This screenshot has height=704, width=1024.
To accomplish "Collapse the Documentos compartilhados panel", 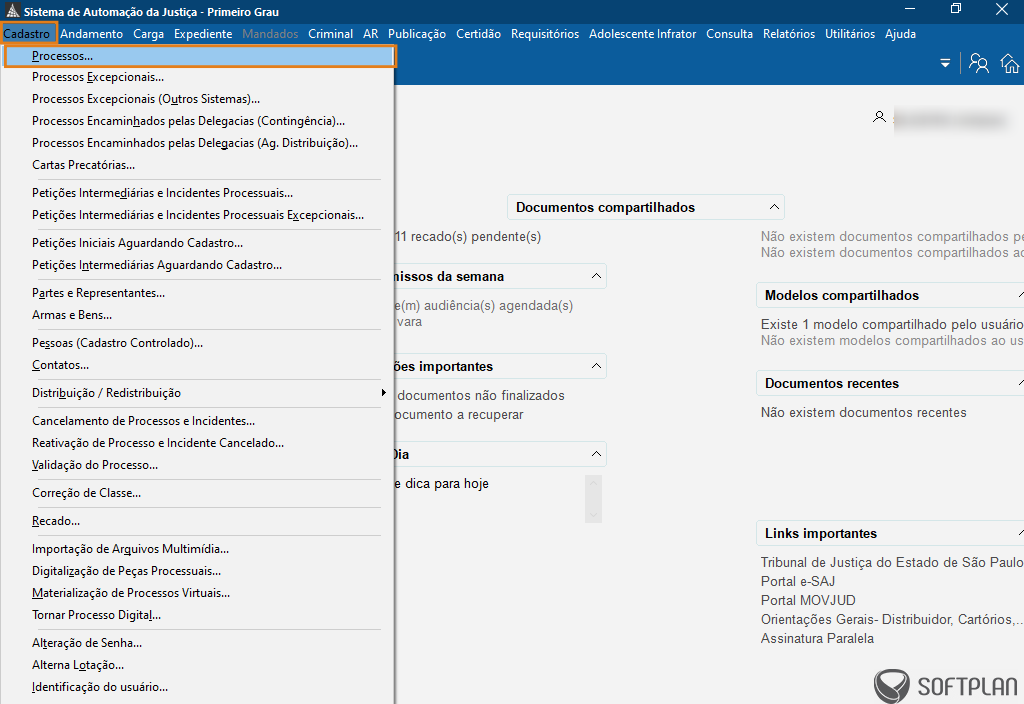I will 774,207.
